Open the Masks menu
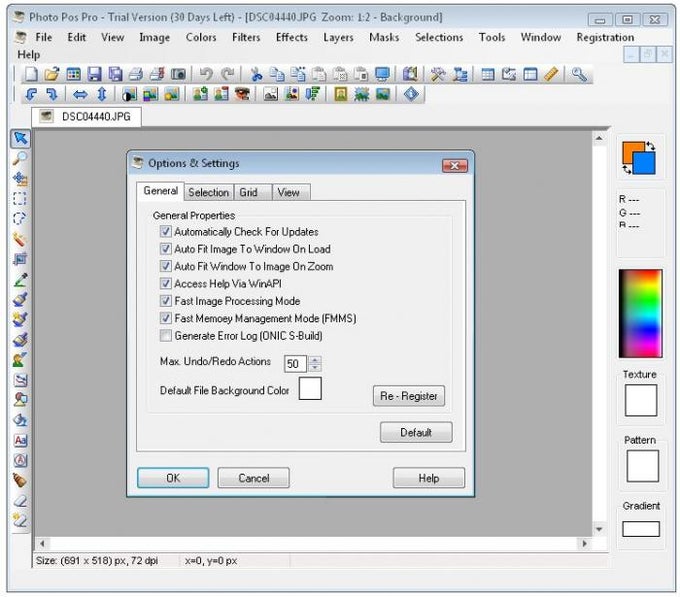 384,37
